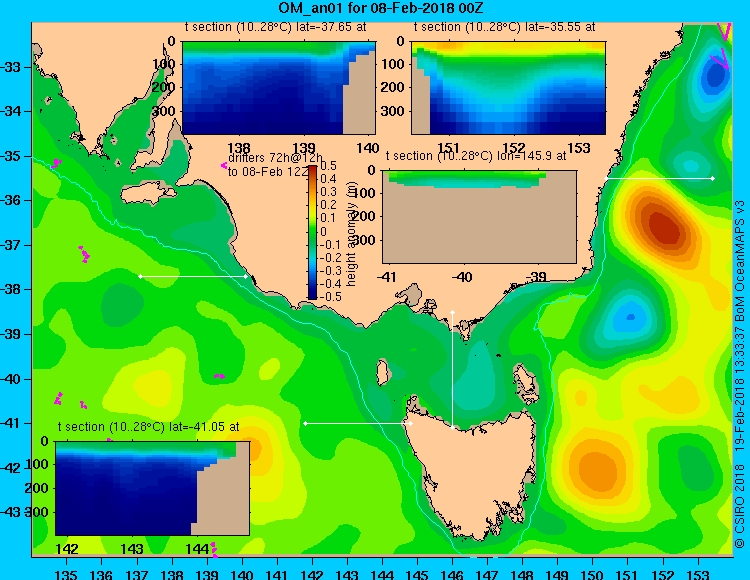This screenshot has height=580, width=750.
Task: Click the "drifters 72h@12h" label
Action: (x=275, y=158)
